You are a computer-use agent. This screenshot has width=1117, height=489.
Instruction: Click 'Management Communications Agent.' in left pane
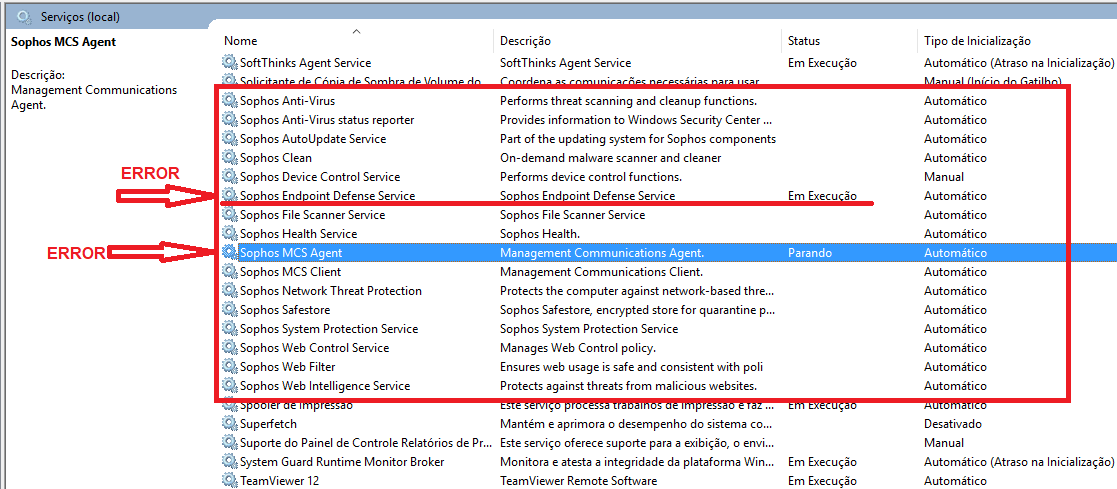tap(94, 98)
